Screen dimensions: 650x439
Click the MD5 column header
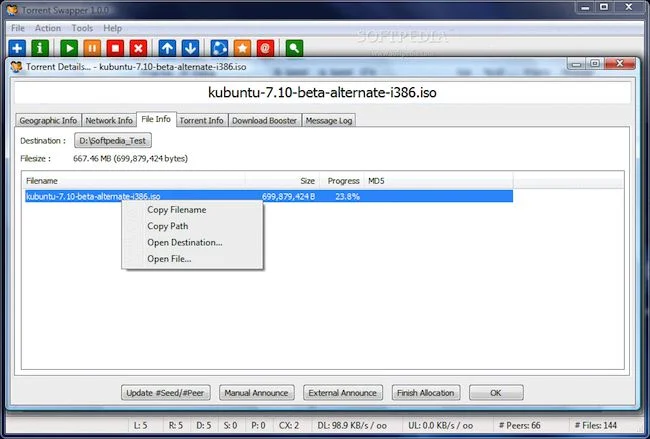point(439,181)
